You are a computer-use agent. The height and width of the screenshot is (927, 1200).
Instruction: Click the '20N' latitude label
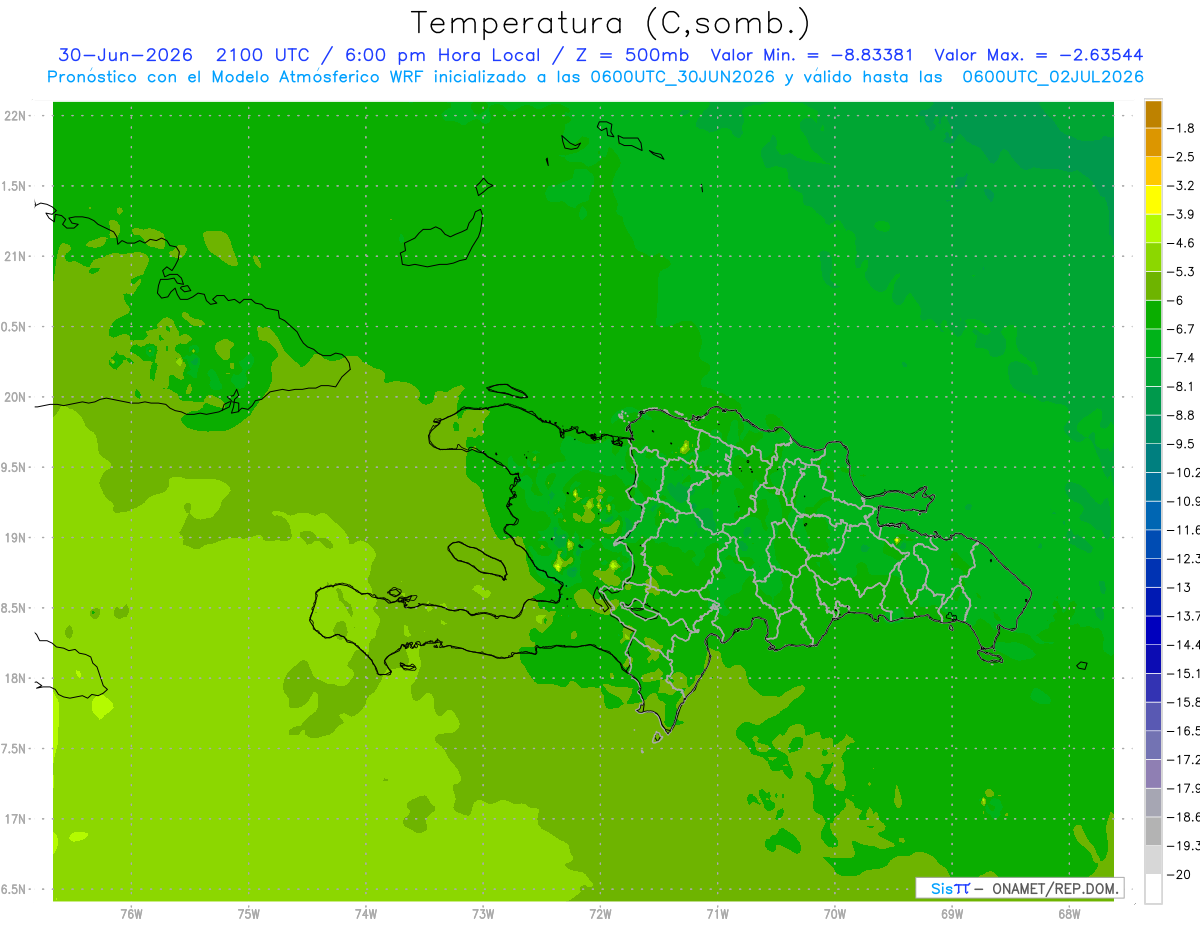click(x=17, y=397)
